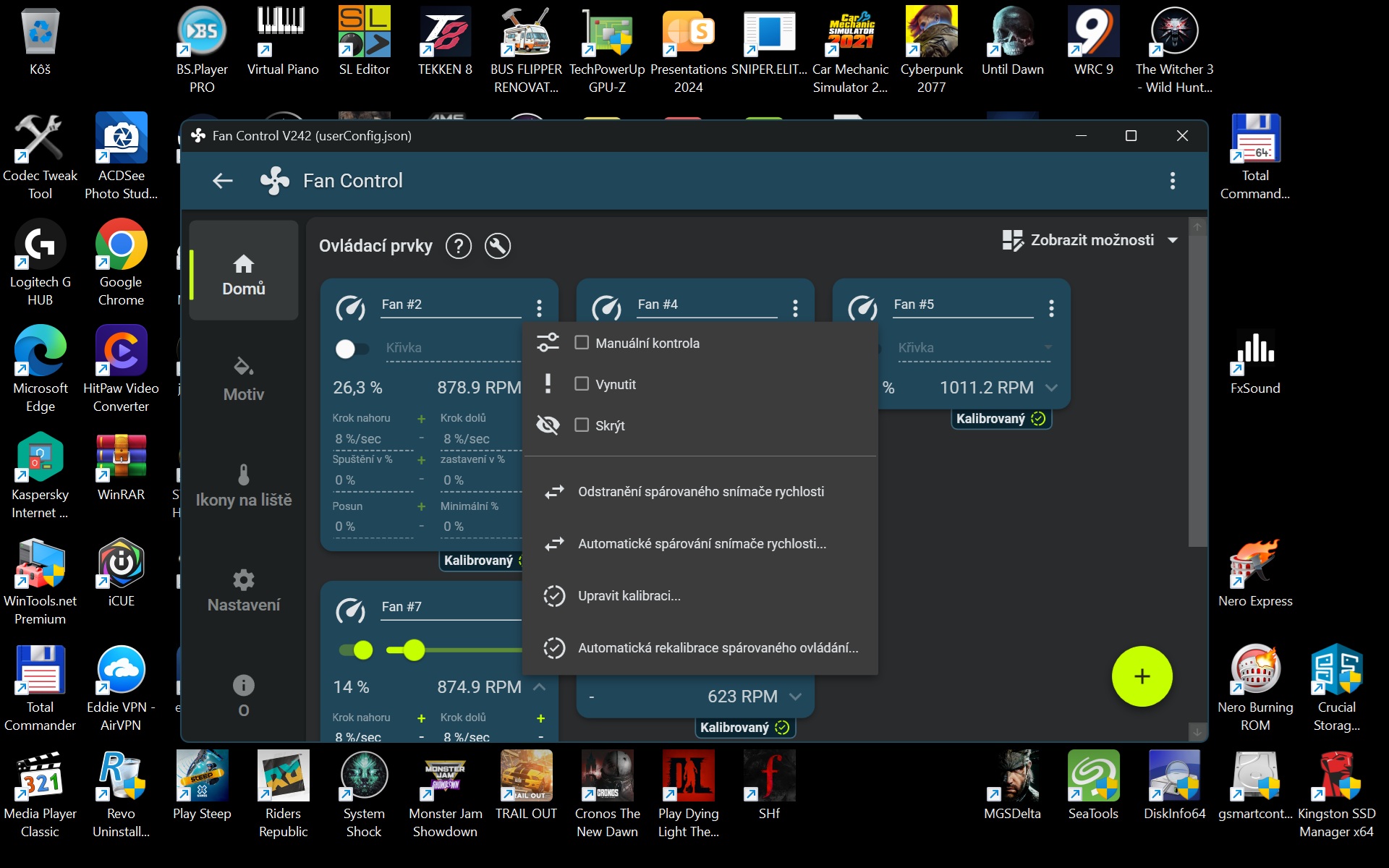The height and width of the screenshot is (868, 1389).
Task: Enable the Manuální kontrola checkbox
Action: (582, 343)
